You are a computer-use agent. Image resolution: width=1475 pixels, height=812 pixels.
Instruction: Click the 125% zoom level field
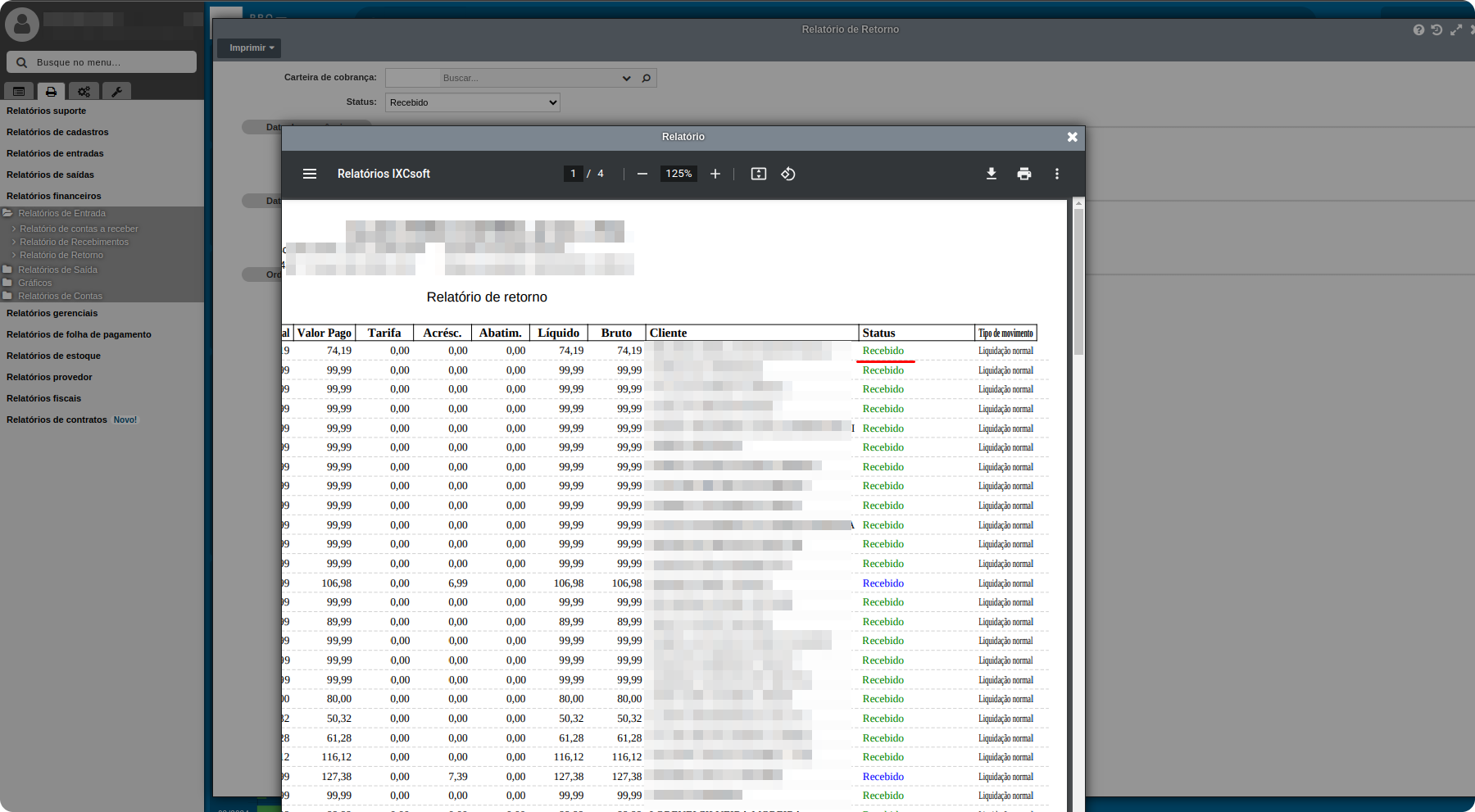(x=678, y=174)
